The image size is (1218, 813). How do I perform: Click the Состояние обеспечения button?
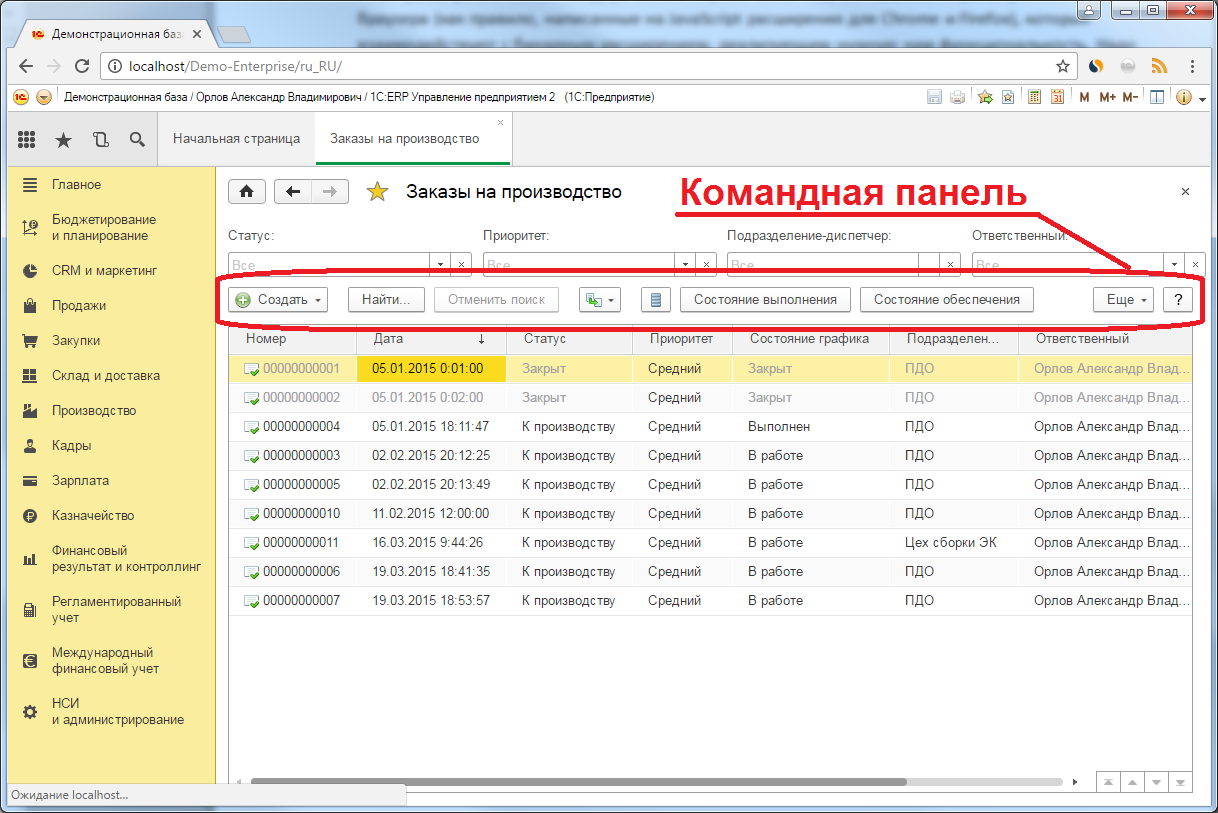point(946,299)
